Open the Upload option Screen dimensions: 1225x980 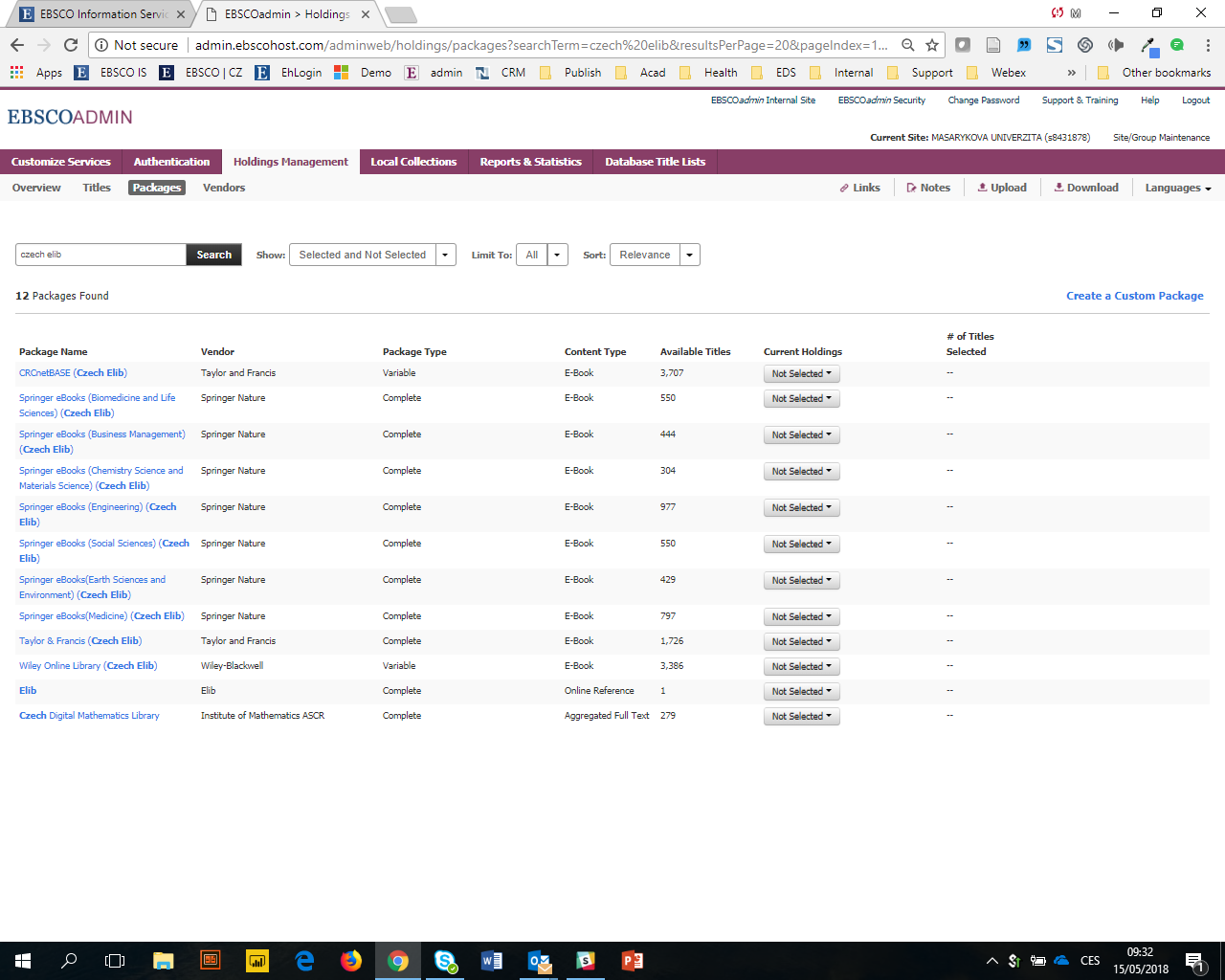point(1002,188)
